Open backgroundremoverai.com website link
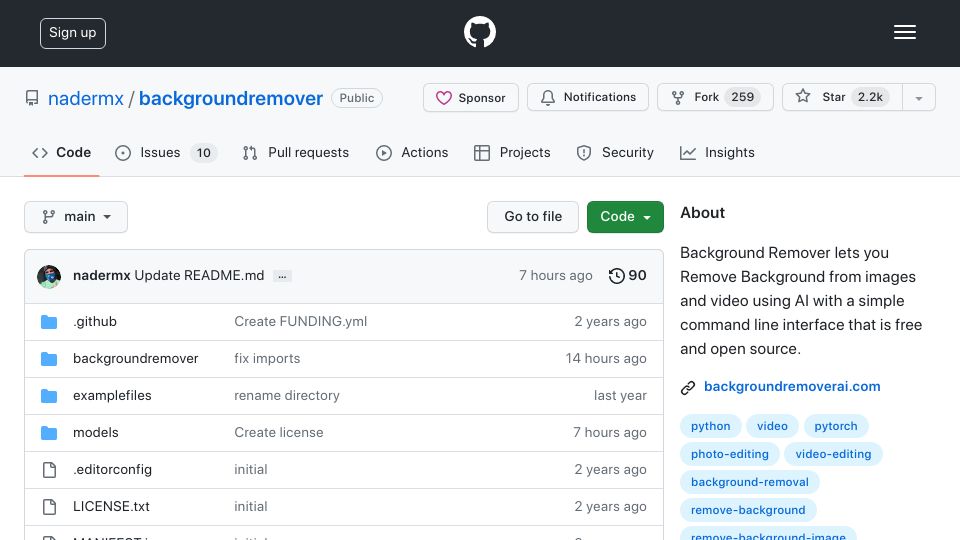The height and width of the screenshot is (540, 960). coord(792,386)
